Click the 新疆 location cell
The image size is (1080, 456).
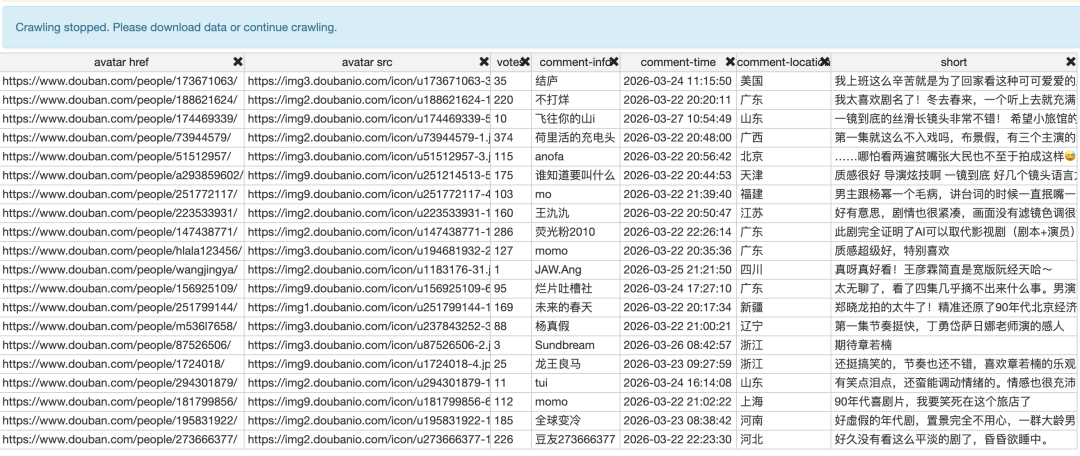click(x=751, y=308)
